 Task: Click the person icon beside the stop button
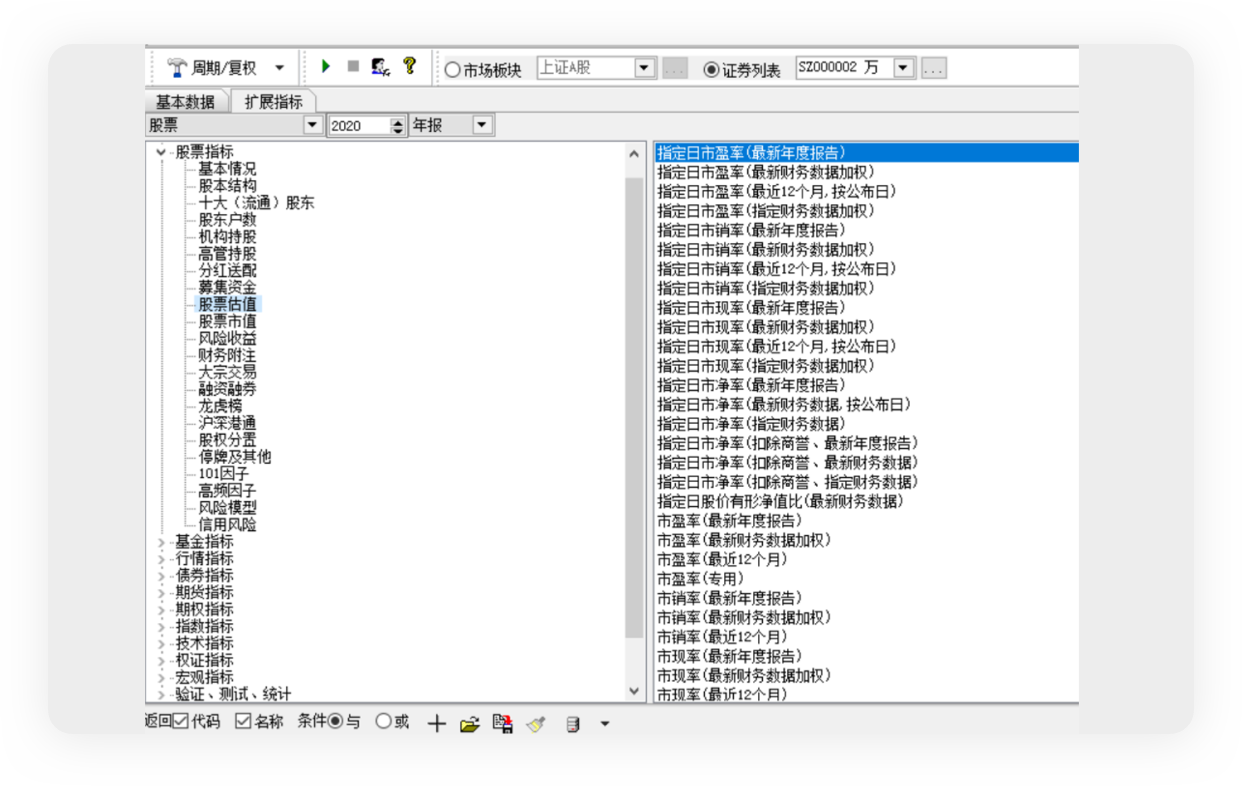380,67
